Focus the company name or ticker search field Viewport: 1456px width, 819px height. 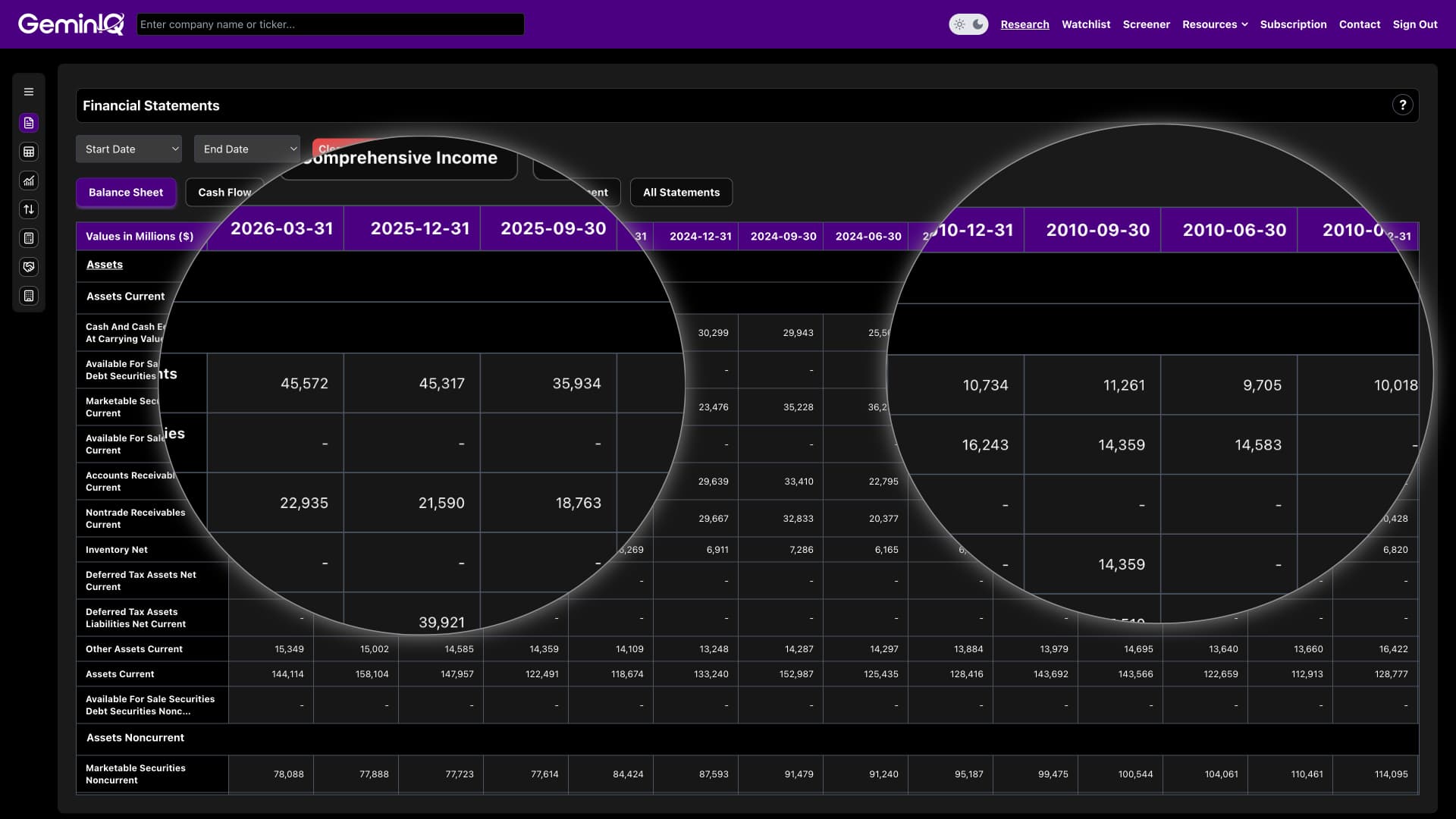[x=330, y=24]
